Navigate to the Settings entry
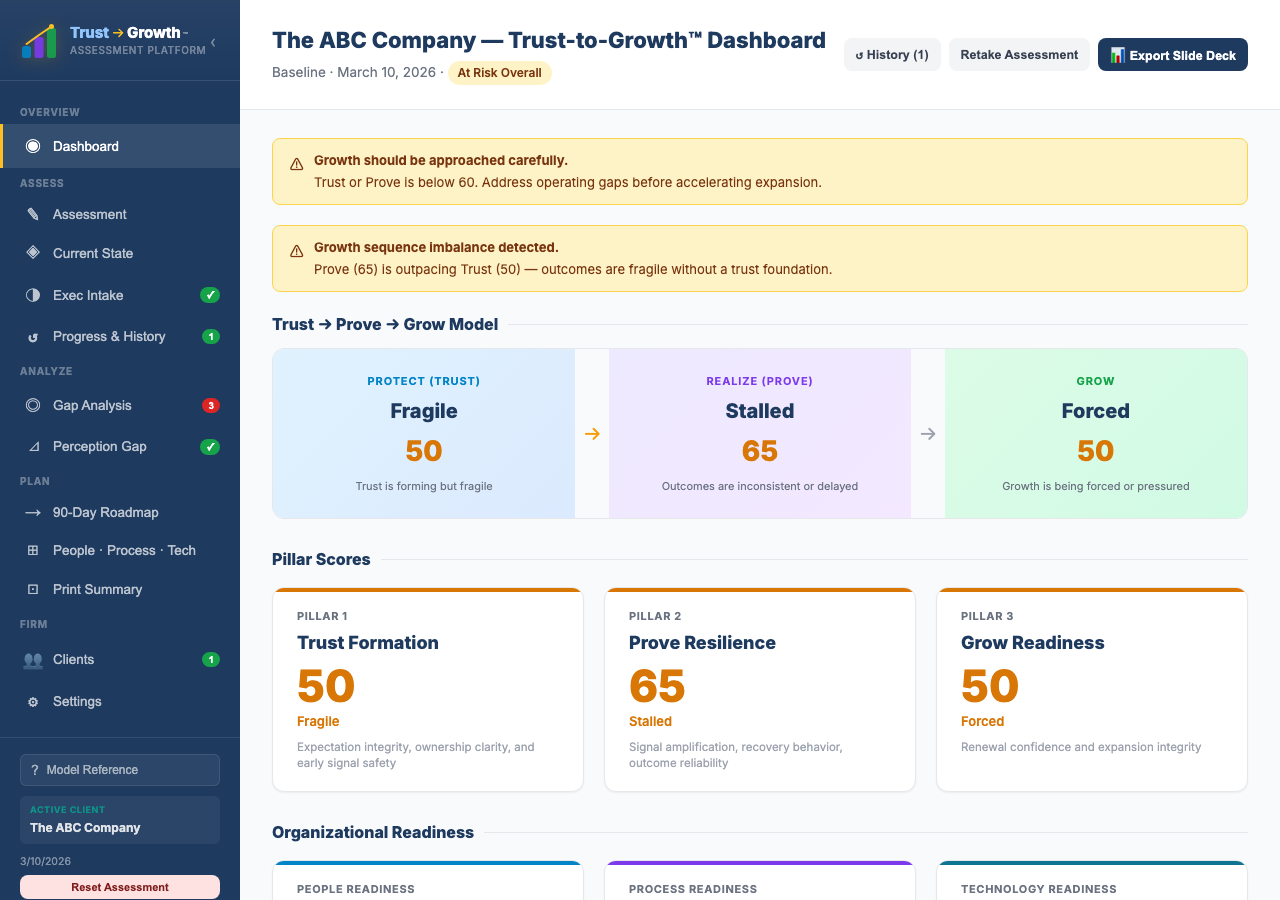The width and height of the screenshot is (1280, 900). [77, 701]
